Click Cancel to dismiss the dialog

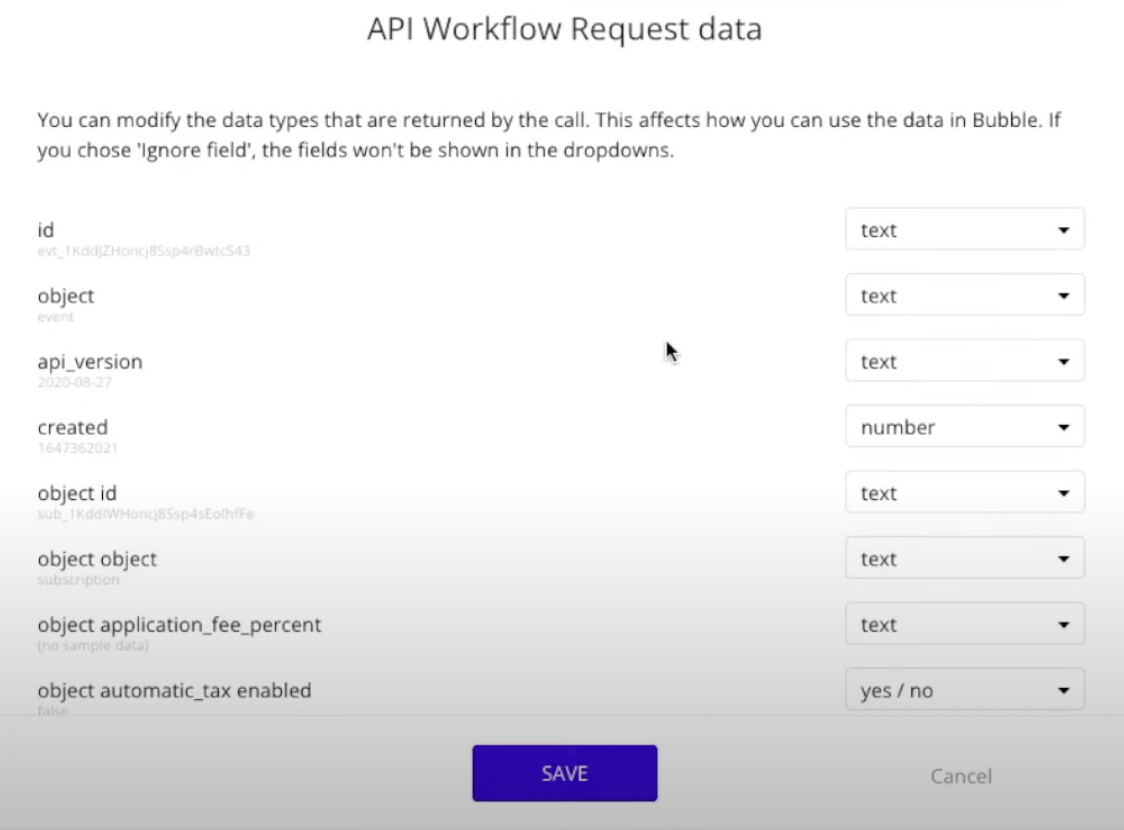(959, 776)
